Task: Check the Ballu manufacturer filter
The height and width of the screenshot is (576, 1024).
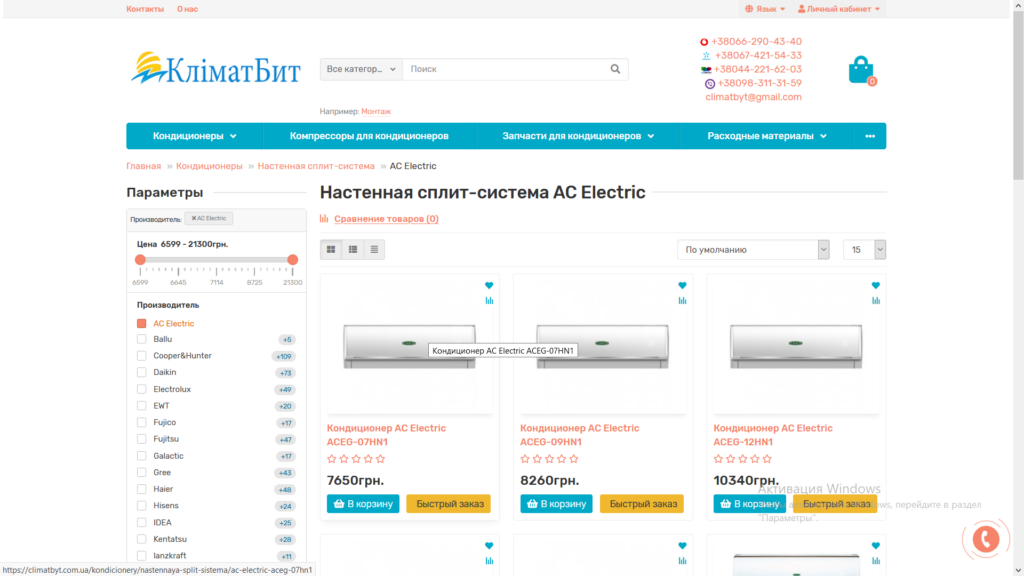Action: pyautogui.click(x=142, y=339)
